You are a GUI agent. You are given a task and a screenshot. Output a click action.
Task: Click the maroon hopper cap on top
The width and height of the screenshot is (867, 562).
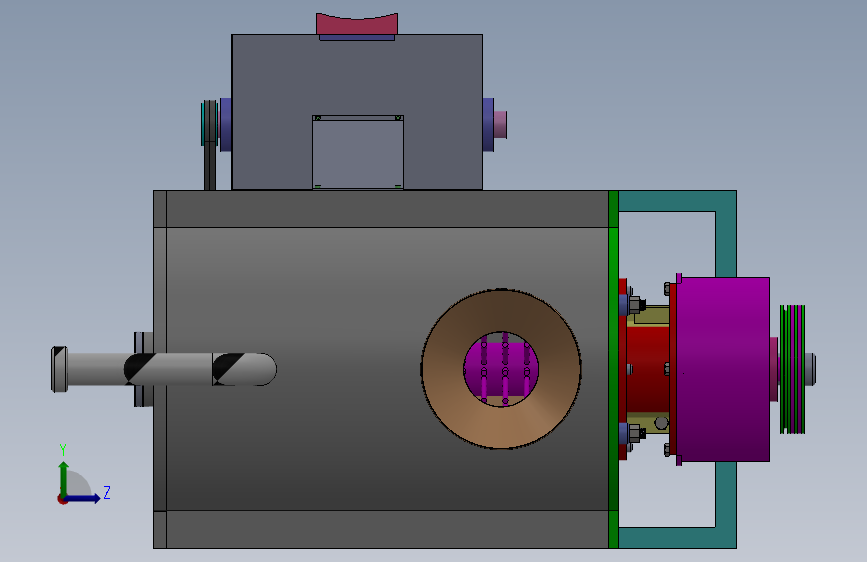coord(357,24)
